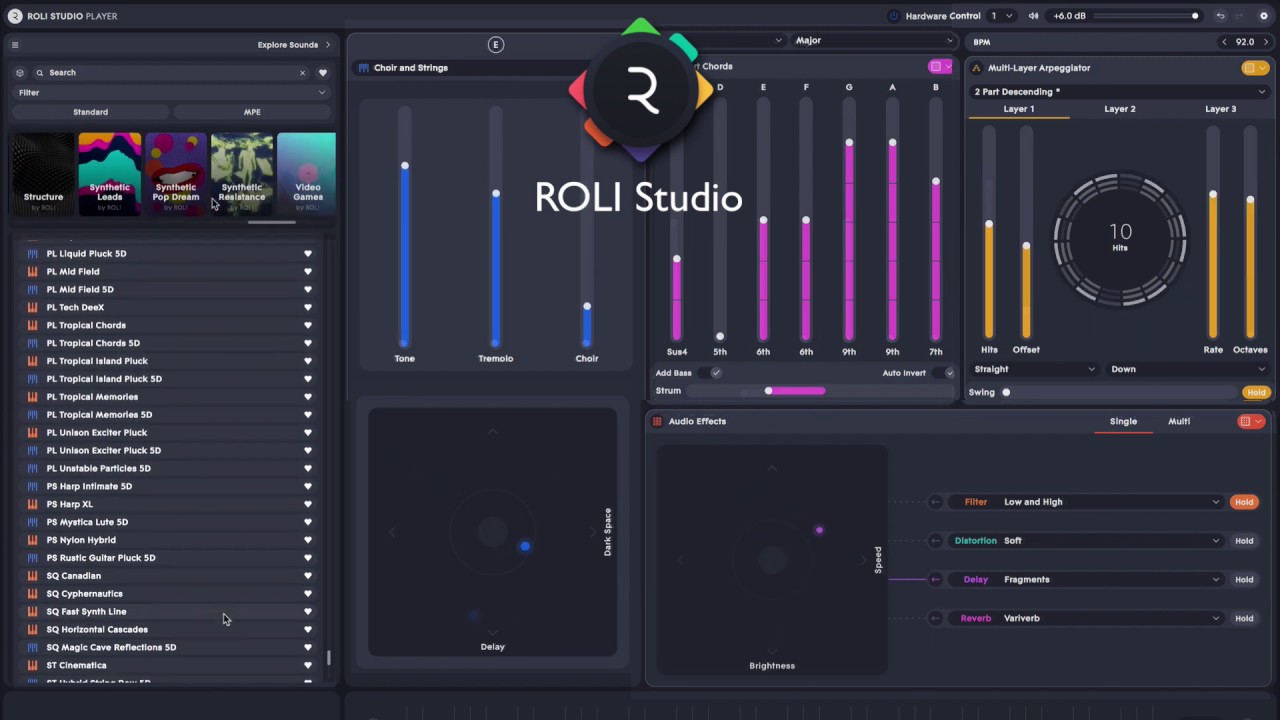Screen dimensions: 1280x720
Task: Toggle the Hardware Control power icon
Action: pos(894,16)
